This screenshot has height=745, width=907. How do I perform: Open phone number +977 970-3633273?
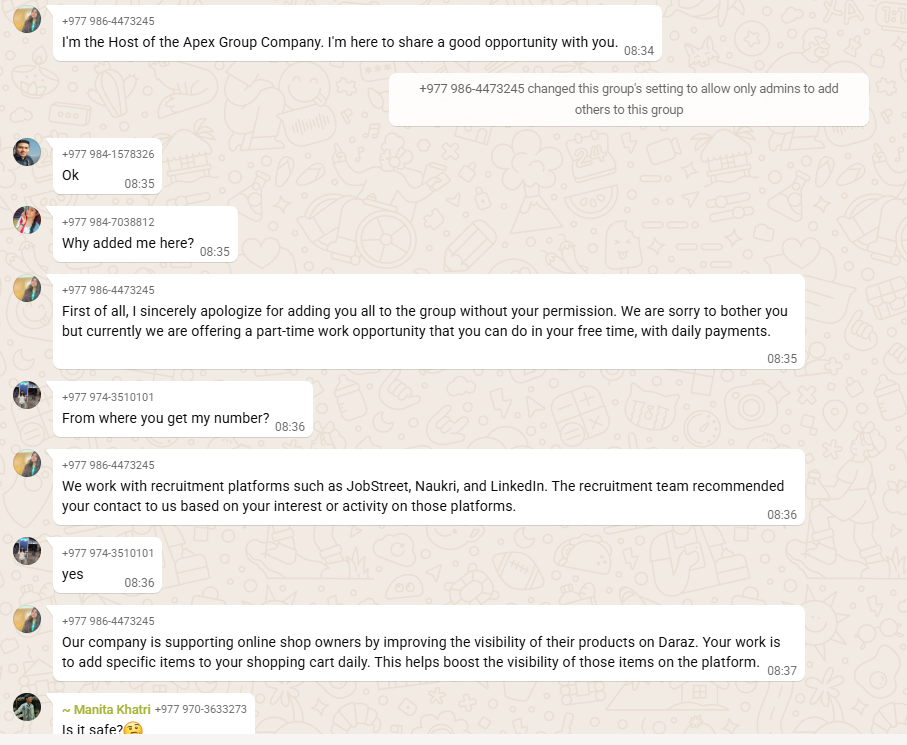pos(200,710)
